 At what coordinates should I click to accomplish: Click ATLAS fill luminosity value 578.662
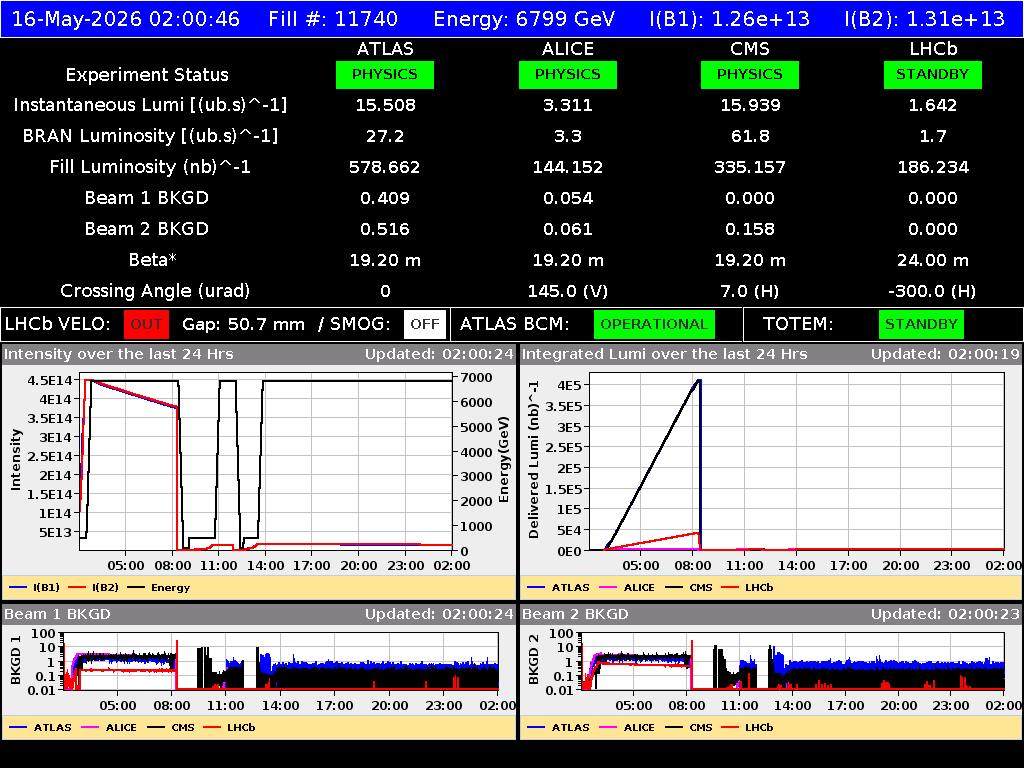[x=385, y=167]
